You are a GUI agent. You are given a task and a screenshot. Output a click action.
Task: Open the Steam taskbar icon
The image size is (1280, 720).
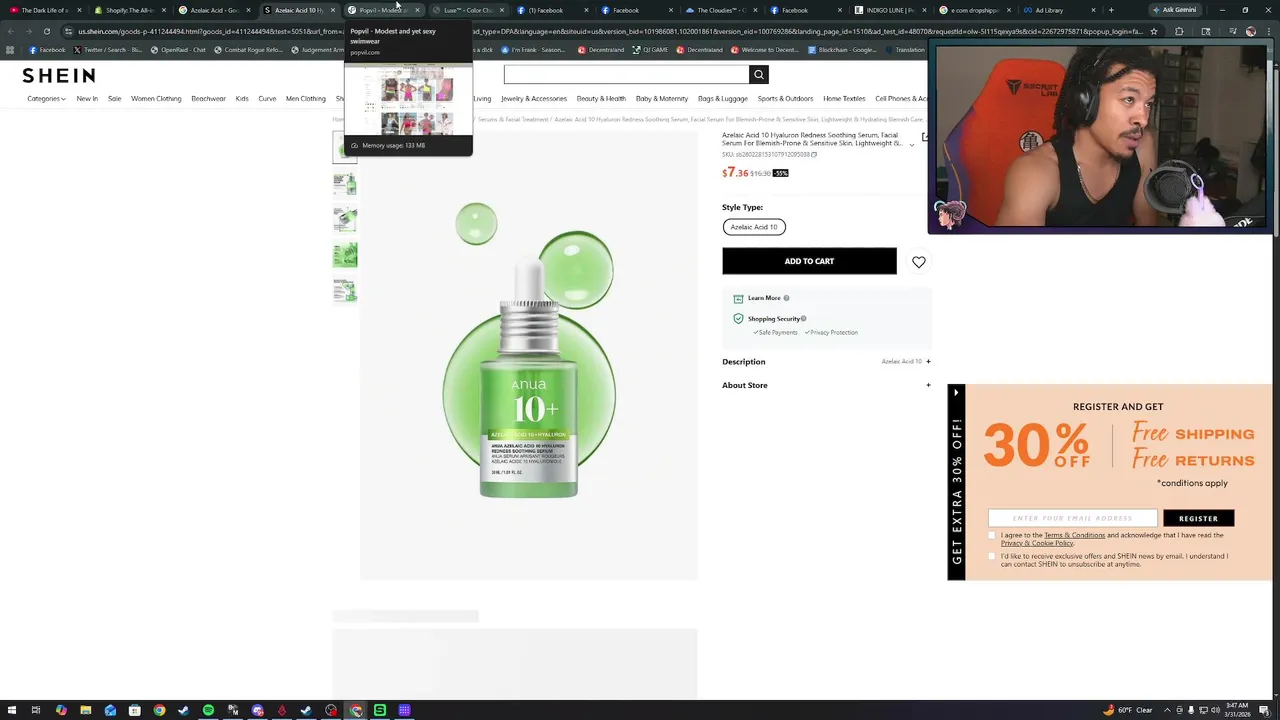tap(184, 710)
